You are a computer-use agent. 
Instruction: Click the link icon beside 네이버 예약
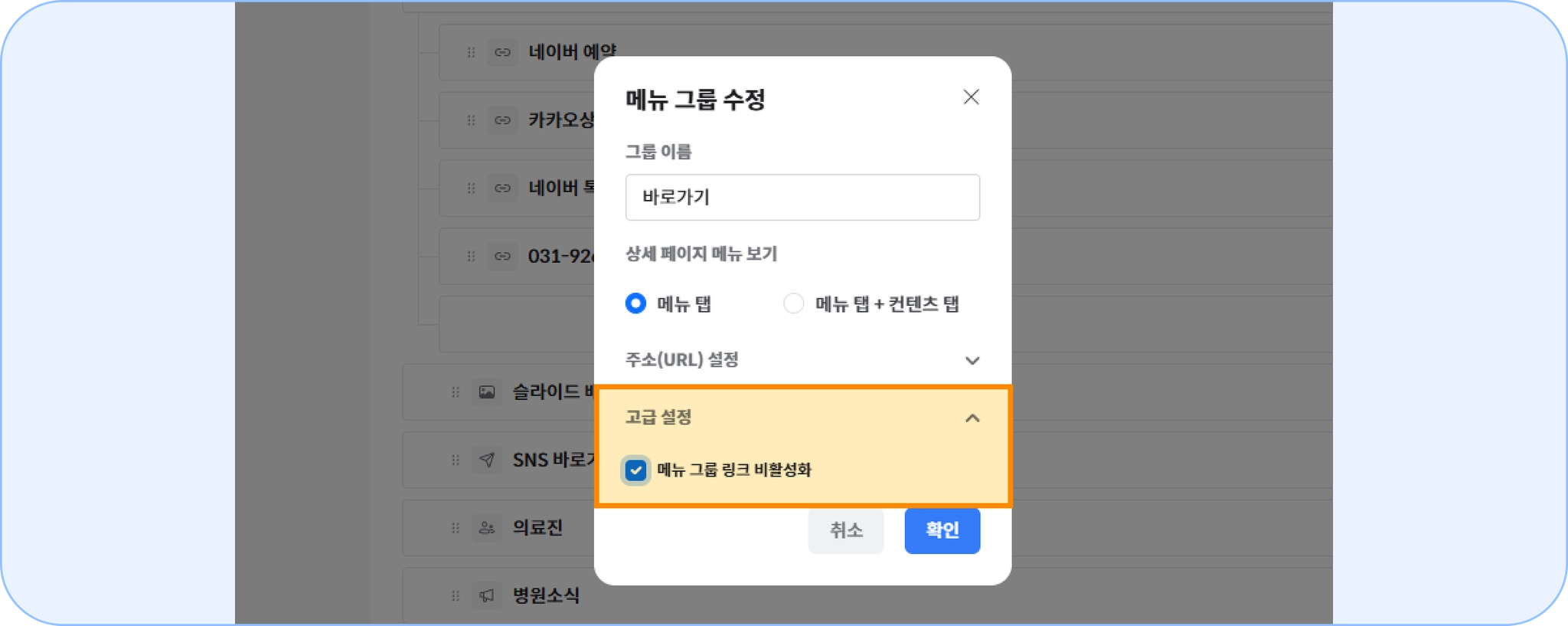pyautogui.click(x=502, y=52)
